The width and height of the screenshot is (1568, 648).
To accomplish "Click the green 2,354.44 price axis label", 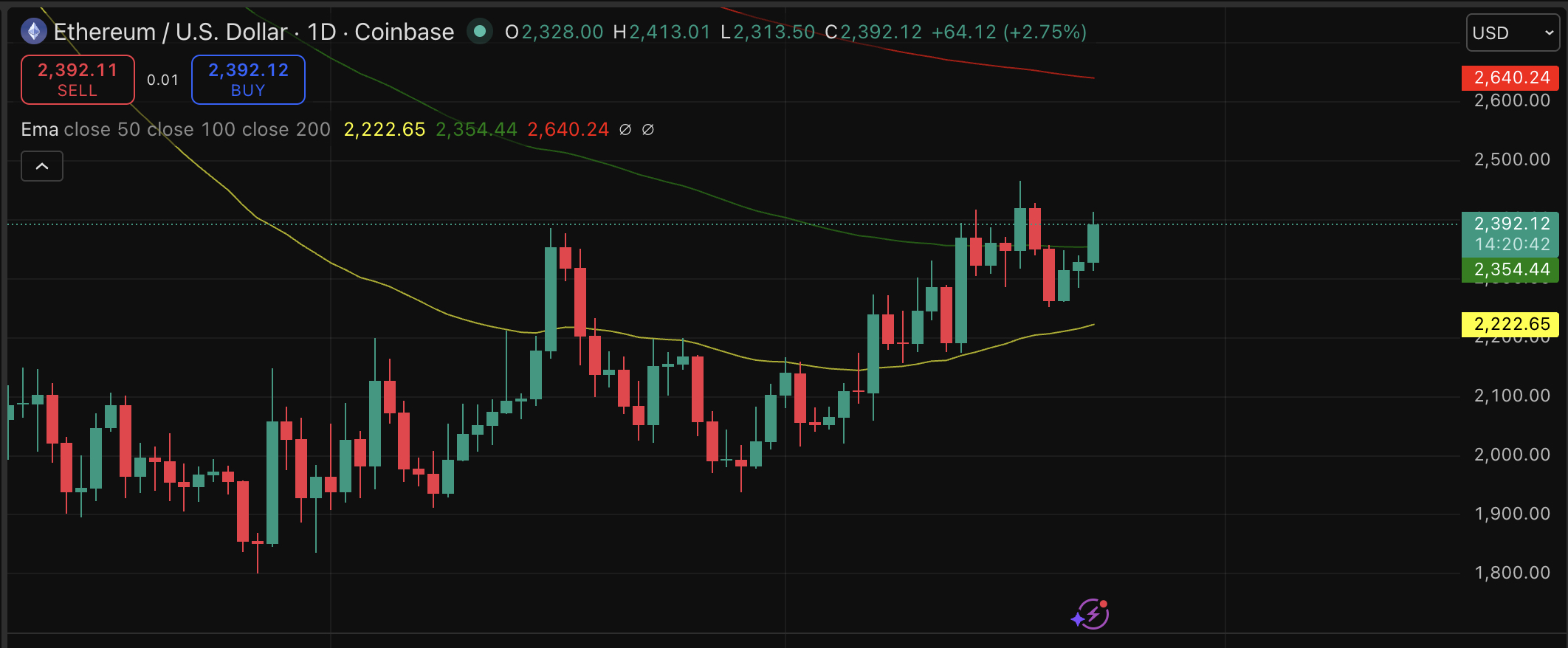I will click(x=1510, y=269).
